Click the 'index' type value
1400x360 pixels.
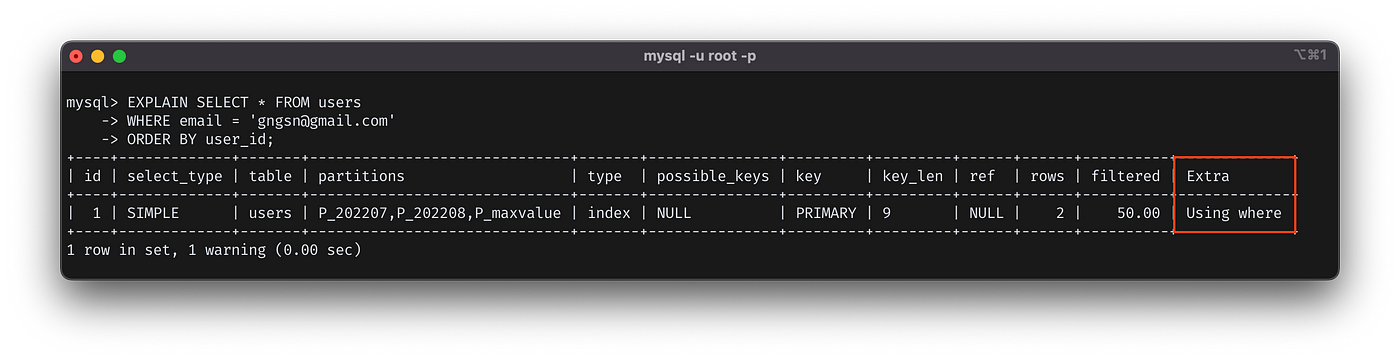[x=604, y=213]
